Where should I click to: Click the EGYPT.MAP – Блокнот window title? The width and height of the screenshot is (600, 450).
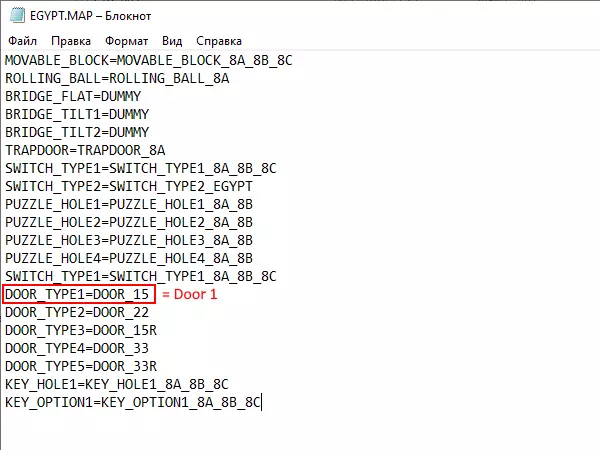click(90, 16)
